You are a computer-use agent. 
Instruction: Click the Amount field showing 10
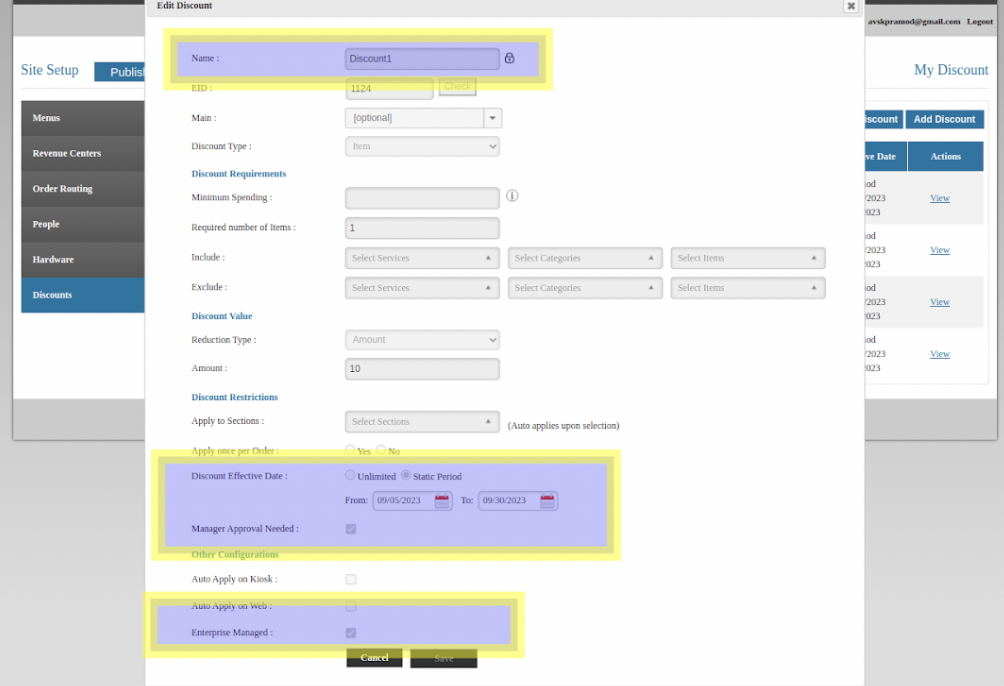point(422,369)
